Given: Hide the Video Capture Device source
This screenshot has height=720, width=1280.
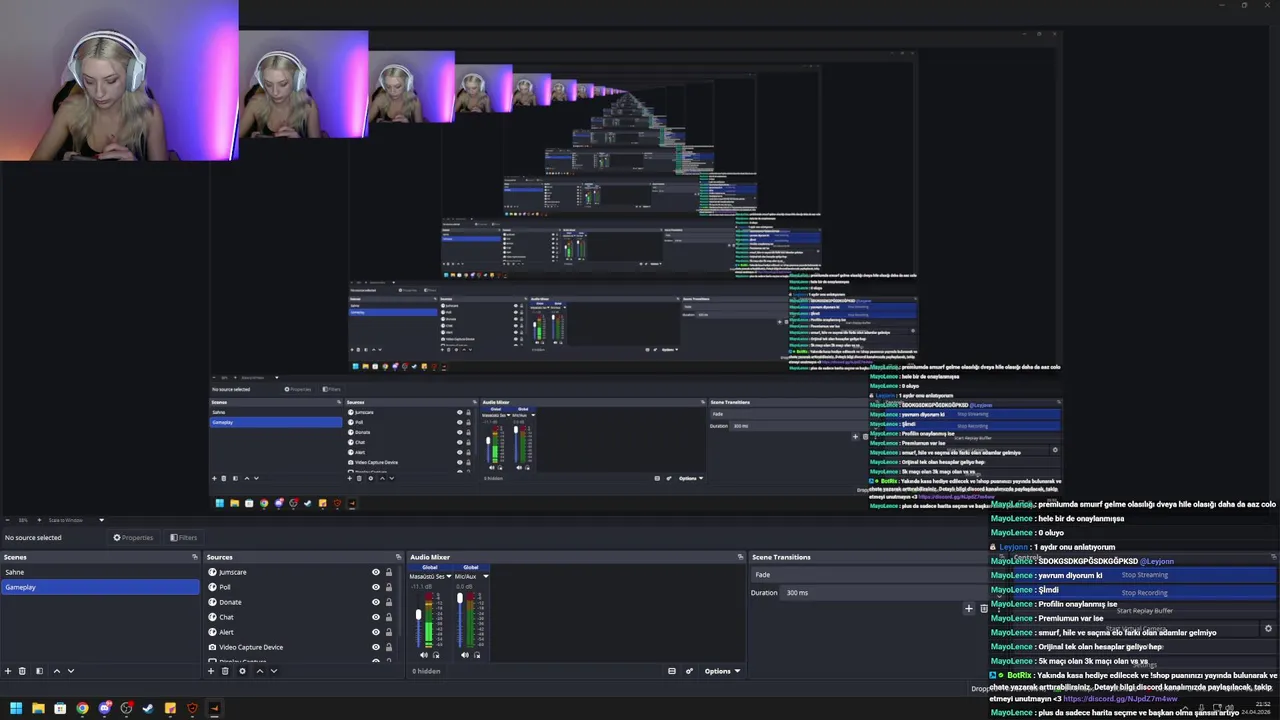Looking at the screenshot, I should pyautogui.click(x=376, y=647).
